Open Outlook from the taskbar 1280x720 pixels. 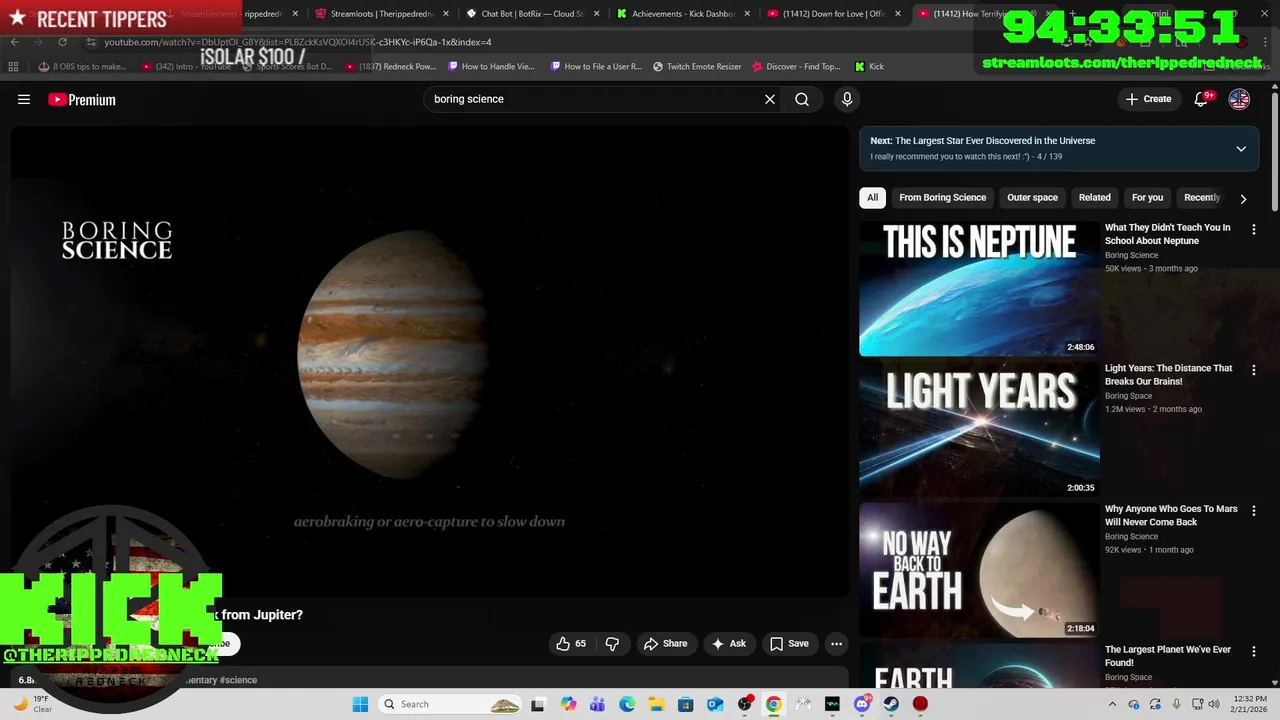pyautogui.click(x=715, y=704)
